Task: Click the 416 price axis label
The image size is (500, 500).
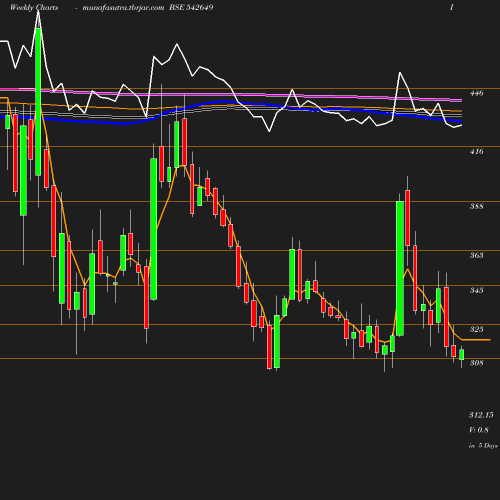Action: 476,151
